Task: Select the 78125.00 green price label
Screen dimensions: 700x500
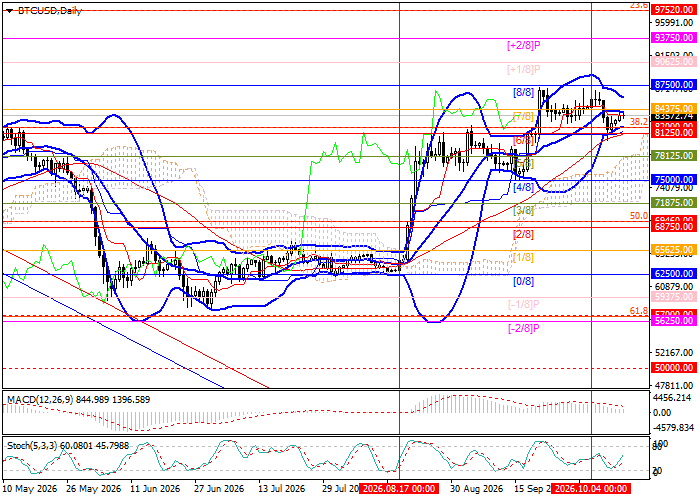Action: (674, 156)
